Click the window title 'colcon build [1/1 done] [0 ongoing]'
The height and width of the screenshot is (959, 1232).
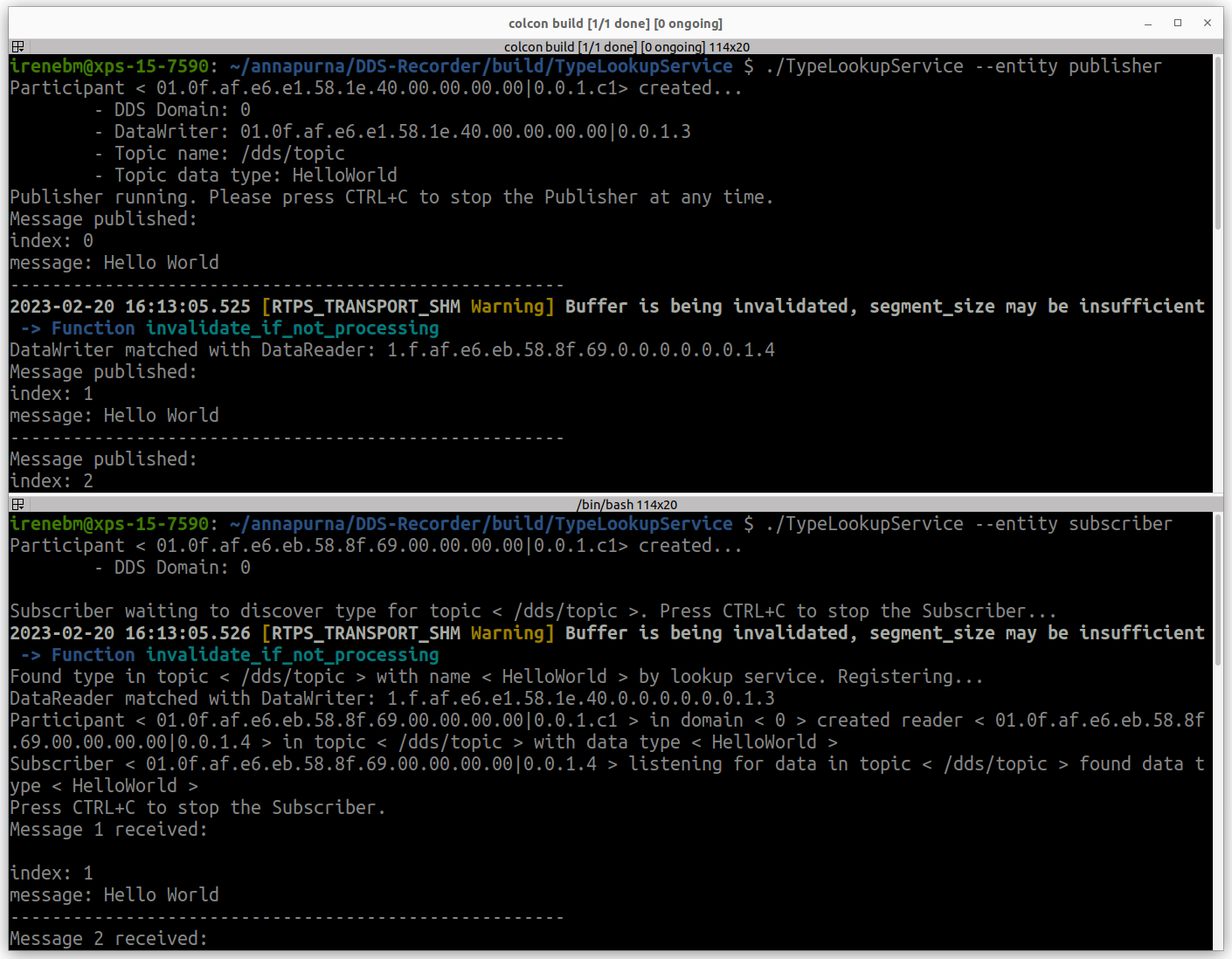click(615, 23)
